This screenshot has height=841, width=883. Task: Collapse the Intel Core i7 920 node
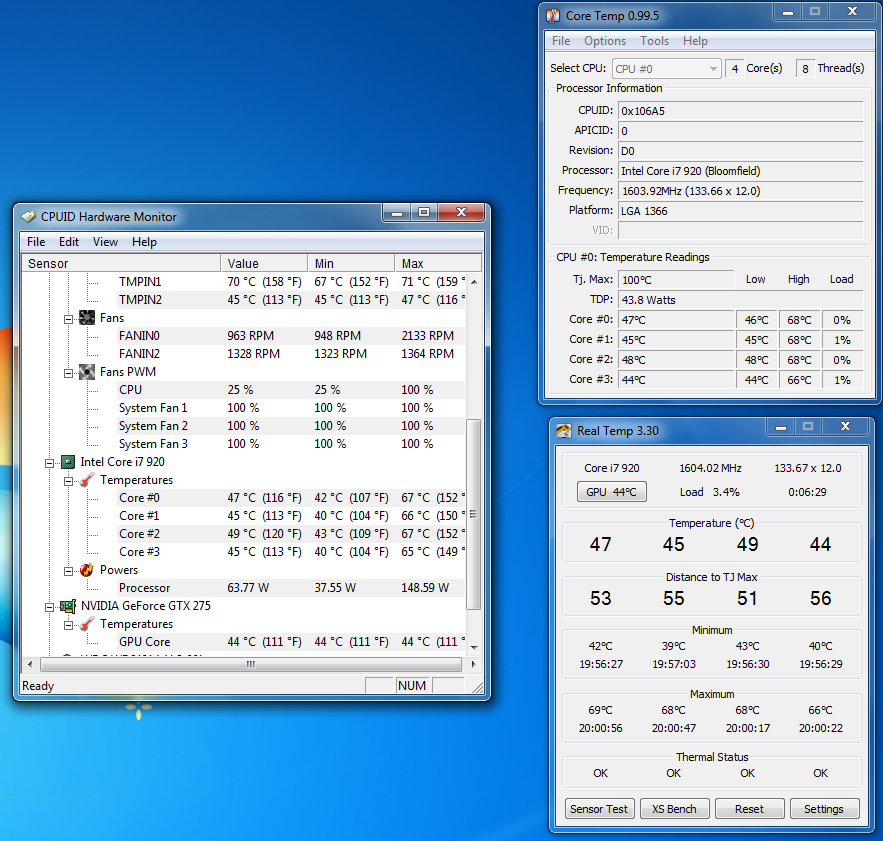click(x=50, y=464)
